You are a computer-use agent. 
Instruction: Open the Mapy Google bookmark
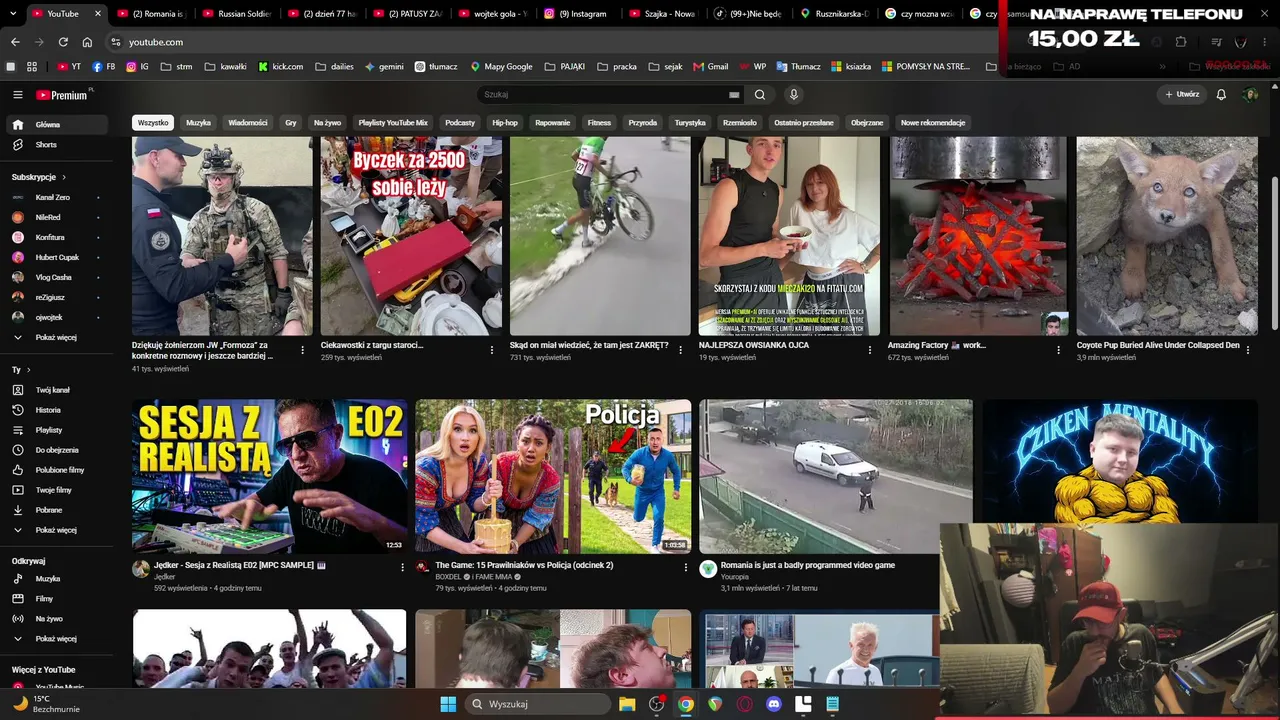pyautogui.click(x=502, y=67)
